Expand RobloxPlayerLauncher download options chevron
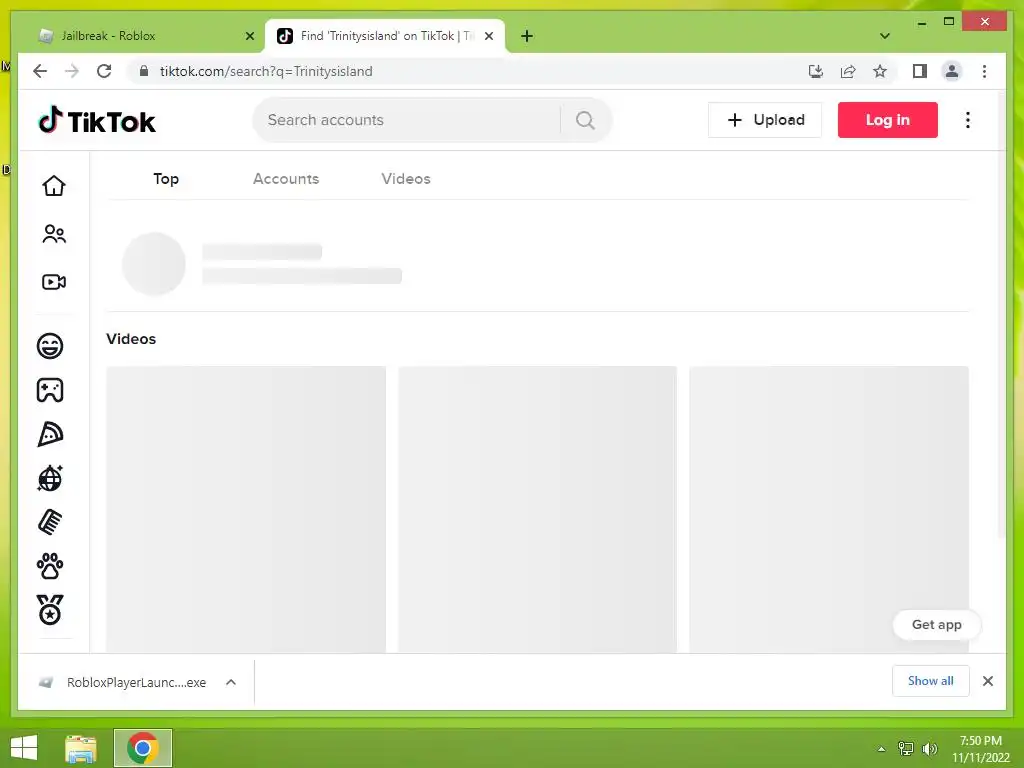Image resolution: width=1024 pixels, height=768 pixels. coord(231,682)
